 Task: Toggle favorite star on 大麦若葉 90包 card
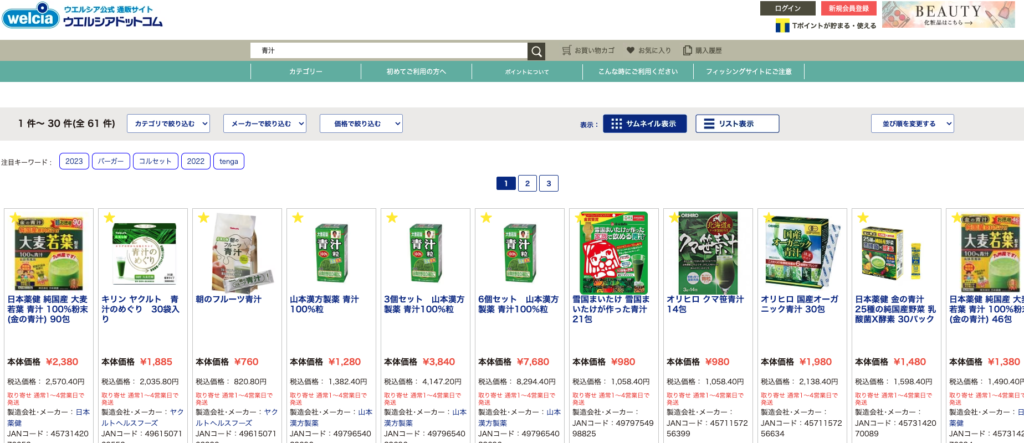click(x=15, y=218)
